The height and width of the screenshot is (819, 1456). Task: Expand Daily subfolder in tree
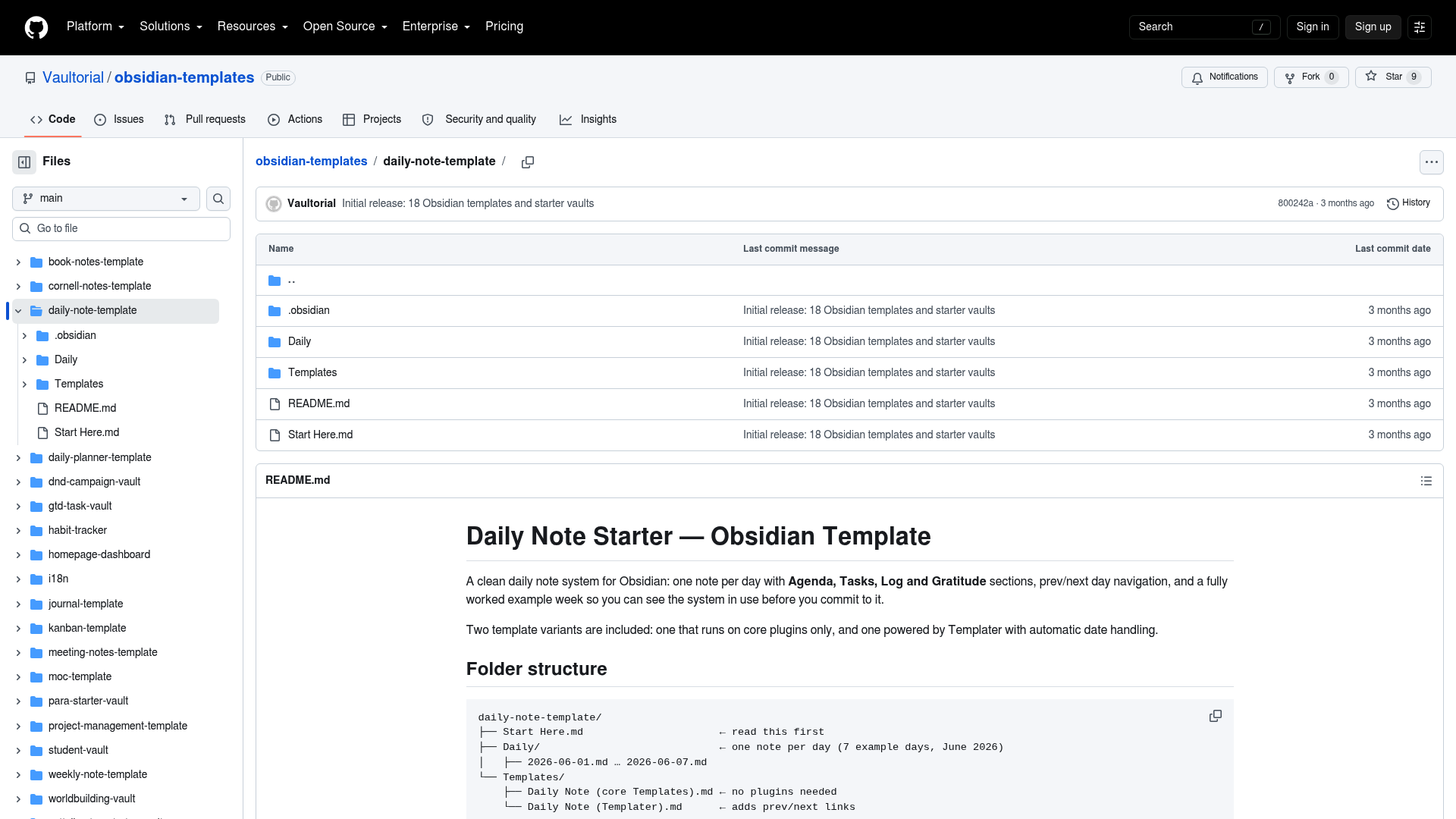tap(24, 360)
